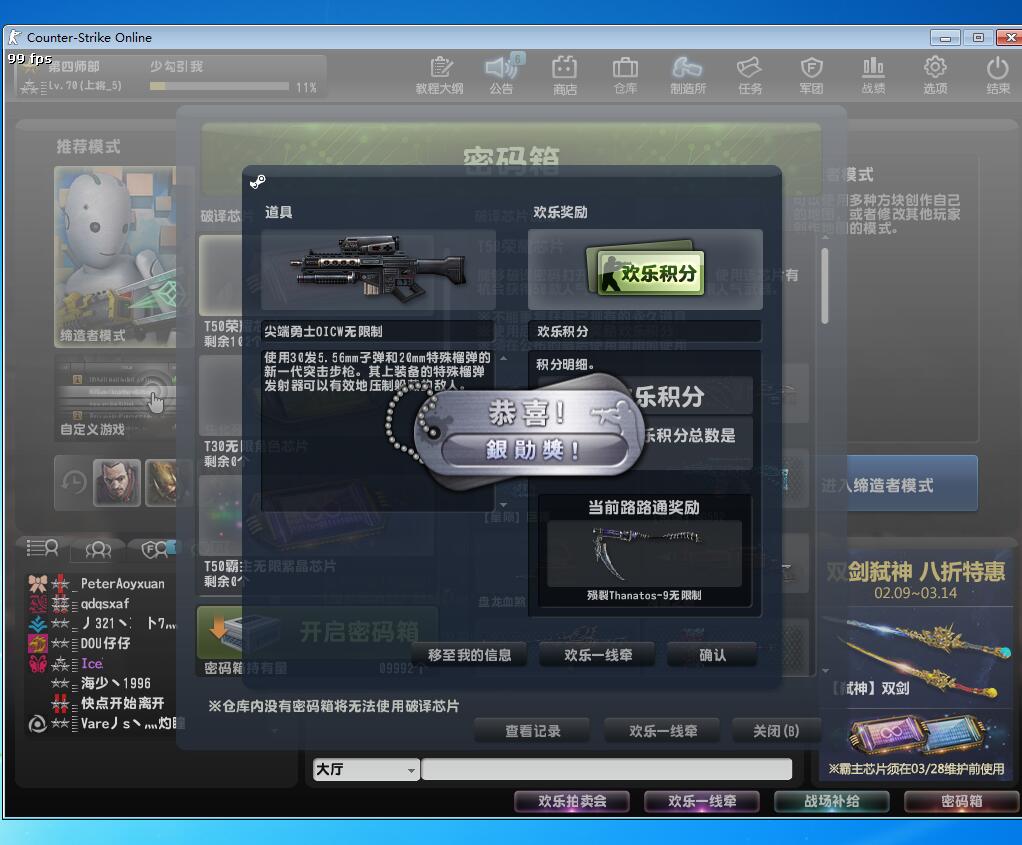
Task: Open the 制造所 crafting icon
Action: click(x=688, y=76)
